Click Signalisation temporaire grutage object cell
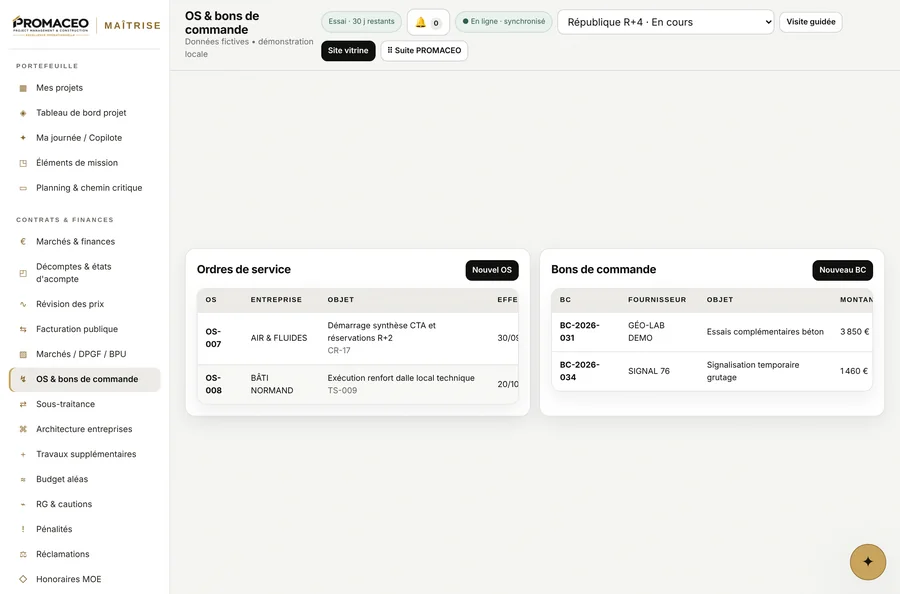 pos(752,371)
